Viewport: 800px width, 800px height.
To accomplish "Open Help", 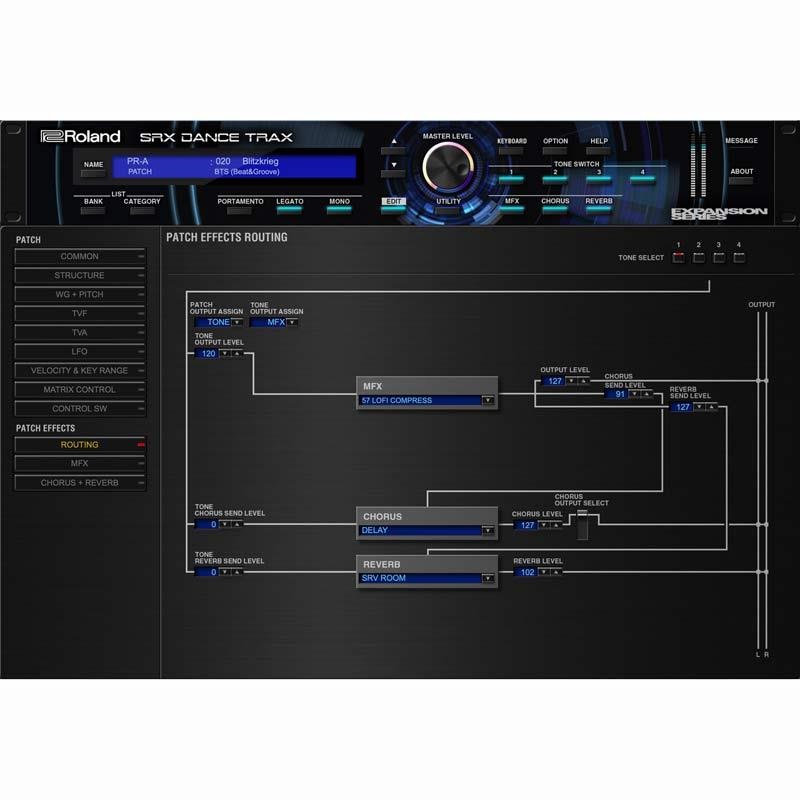I will tap(598, 151).
